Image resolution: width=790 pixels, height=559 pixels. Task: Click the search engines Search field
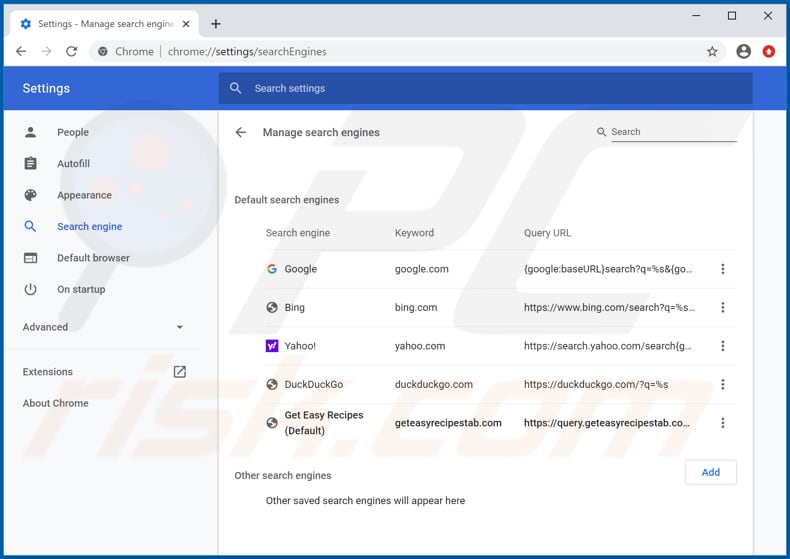point(674,132)
